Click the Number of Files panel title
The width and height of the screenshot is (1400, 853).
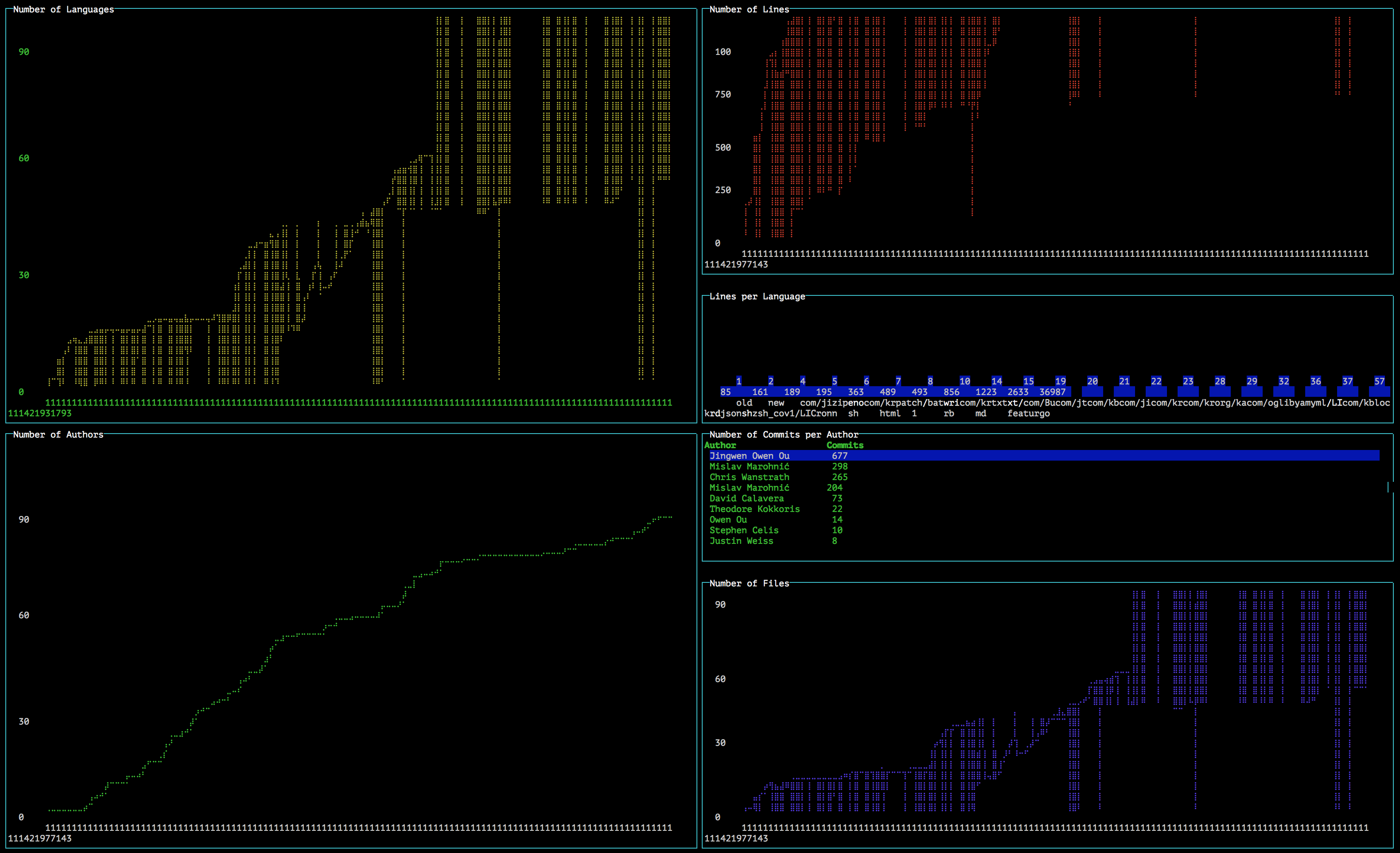[x=749, y=583]
